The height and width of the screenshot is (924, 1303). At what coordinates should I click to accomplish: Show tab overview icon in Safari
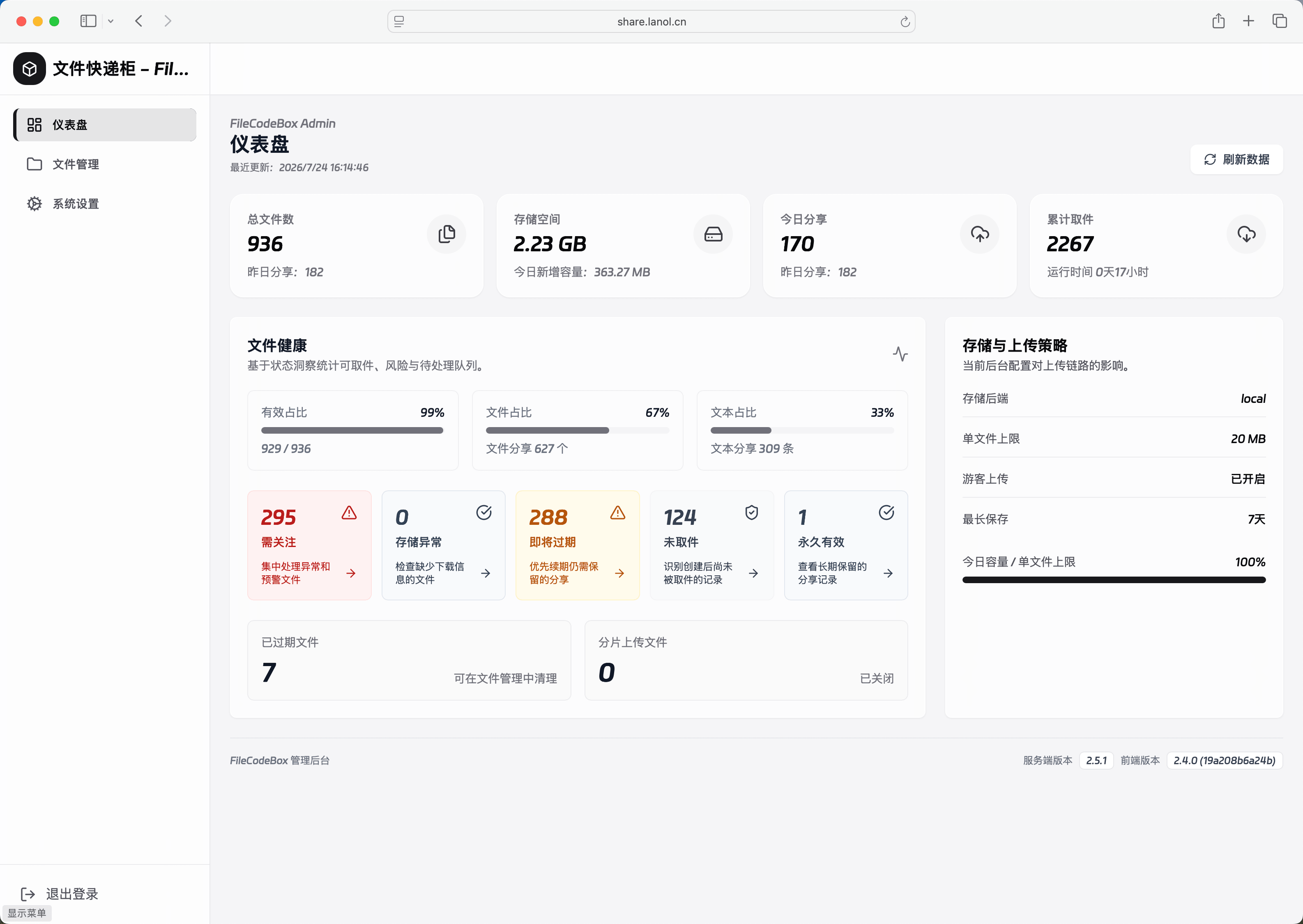(1280, 21)
